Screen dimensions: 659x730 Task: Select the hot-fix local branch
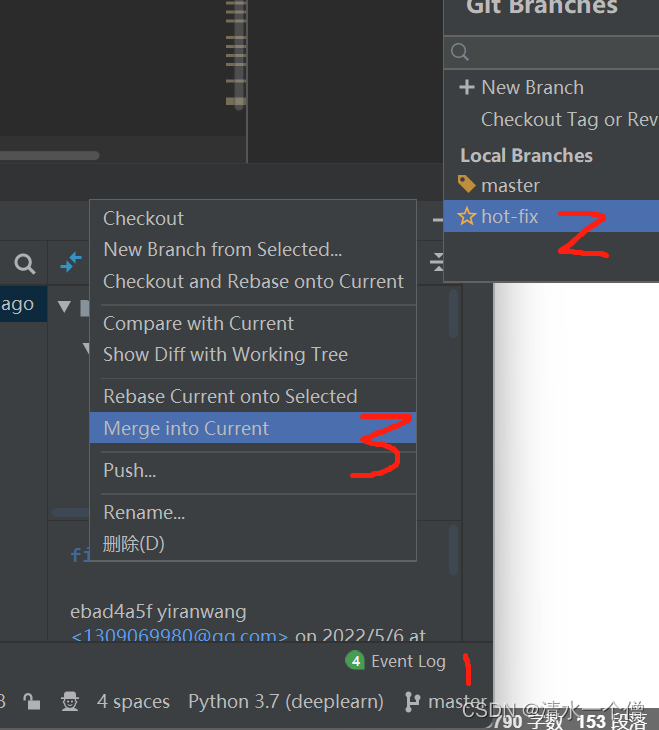pyautogui.click(x=551, y=216)
